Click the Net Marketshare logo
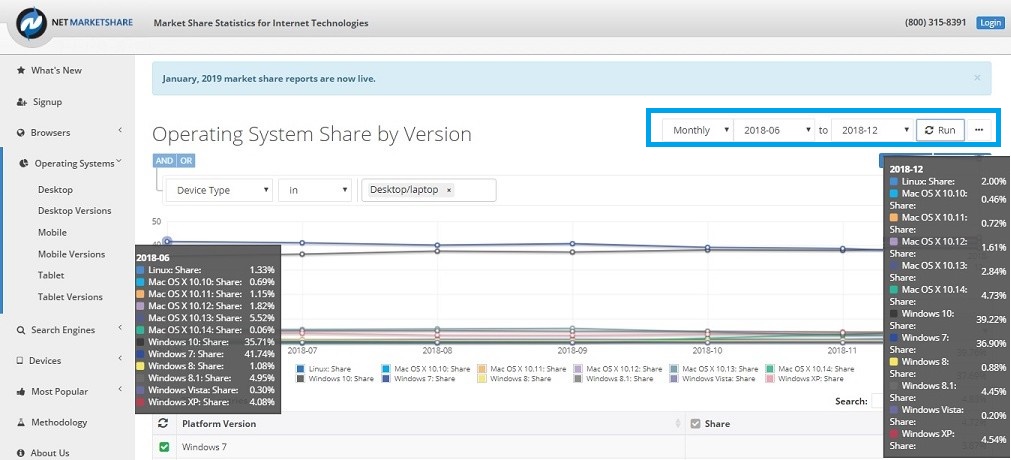 tap(72, 23)
